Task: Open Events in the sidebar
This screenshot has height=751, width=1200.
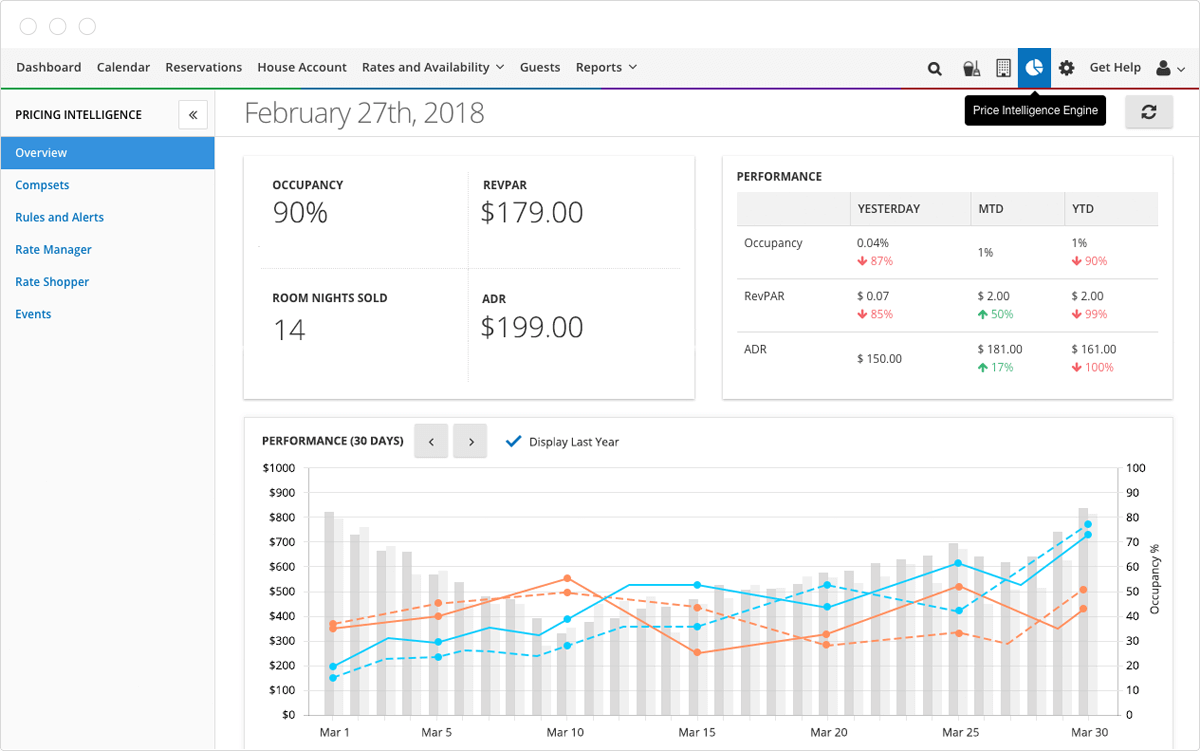Action: point(33,314)
